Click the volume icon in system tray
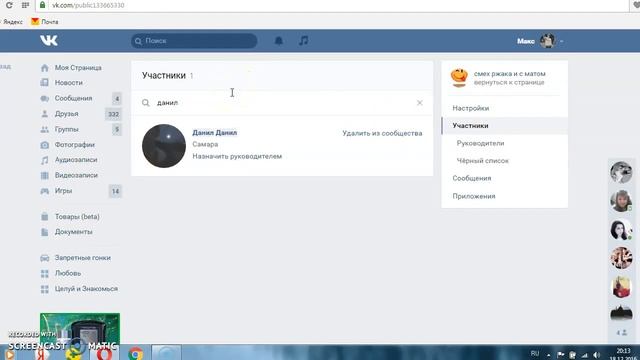This screenshot has height=360, width=640. pos(596,355)
